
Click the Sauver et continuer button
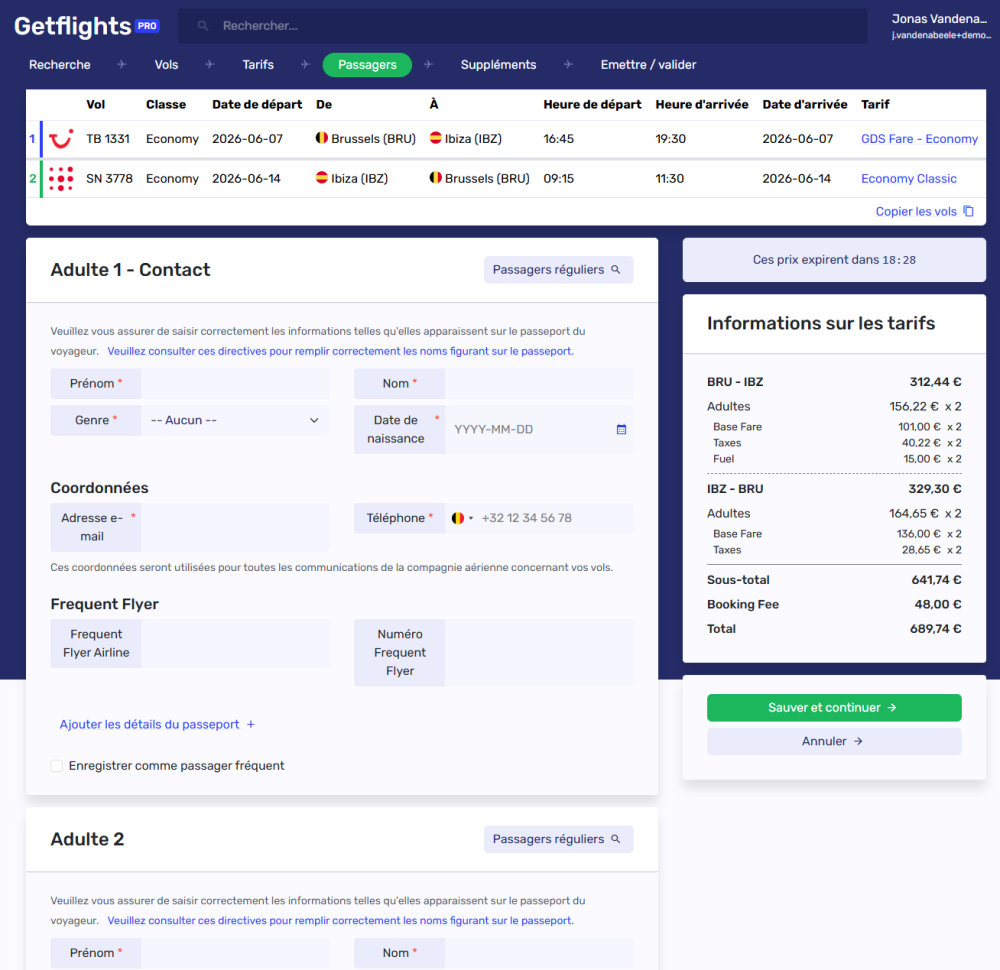click(x=834, y=707)
